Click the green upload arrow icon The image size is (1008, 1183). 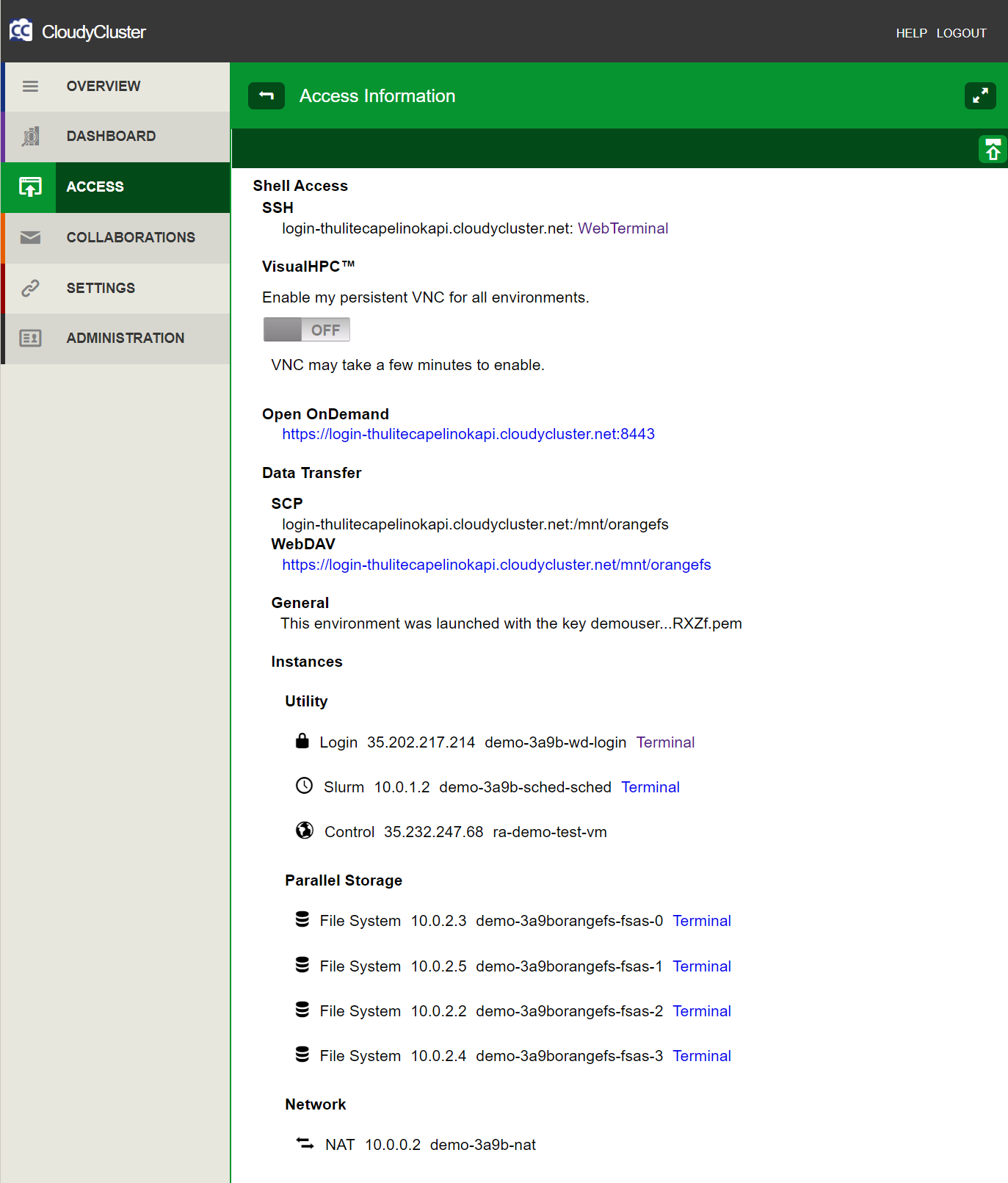coord(993,149)
